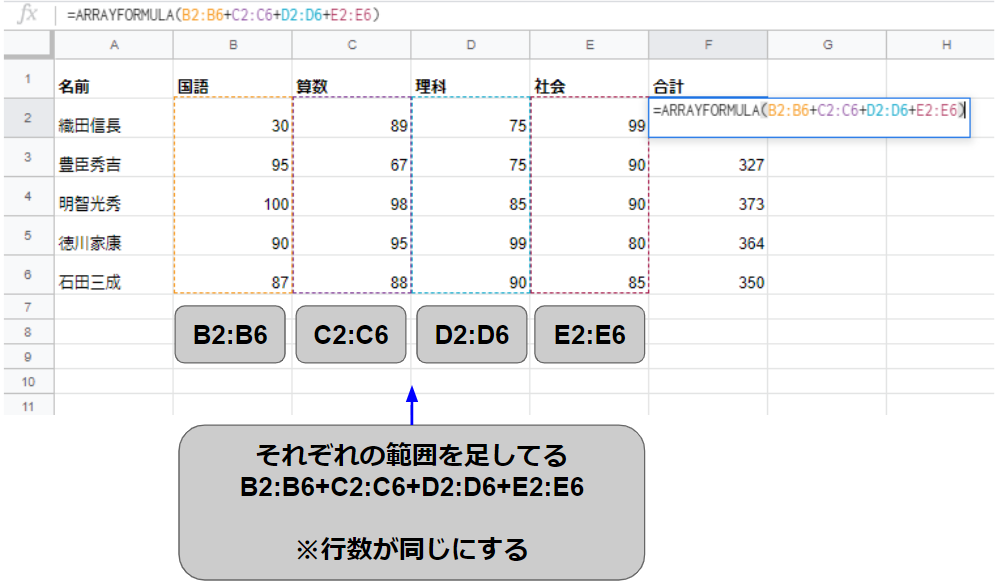
Task: Select column B header
Action: point(233,45)
